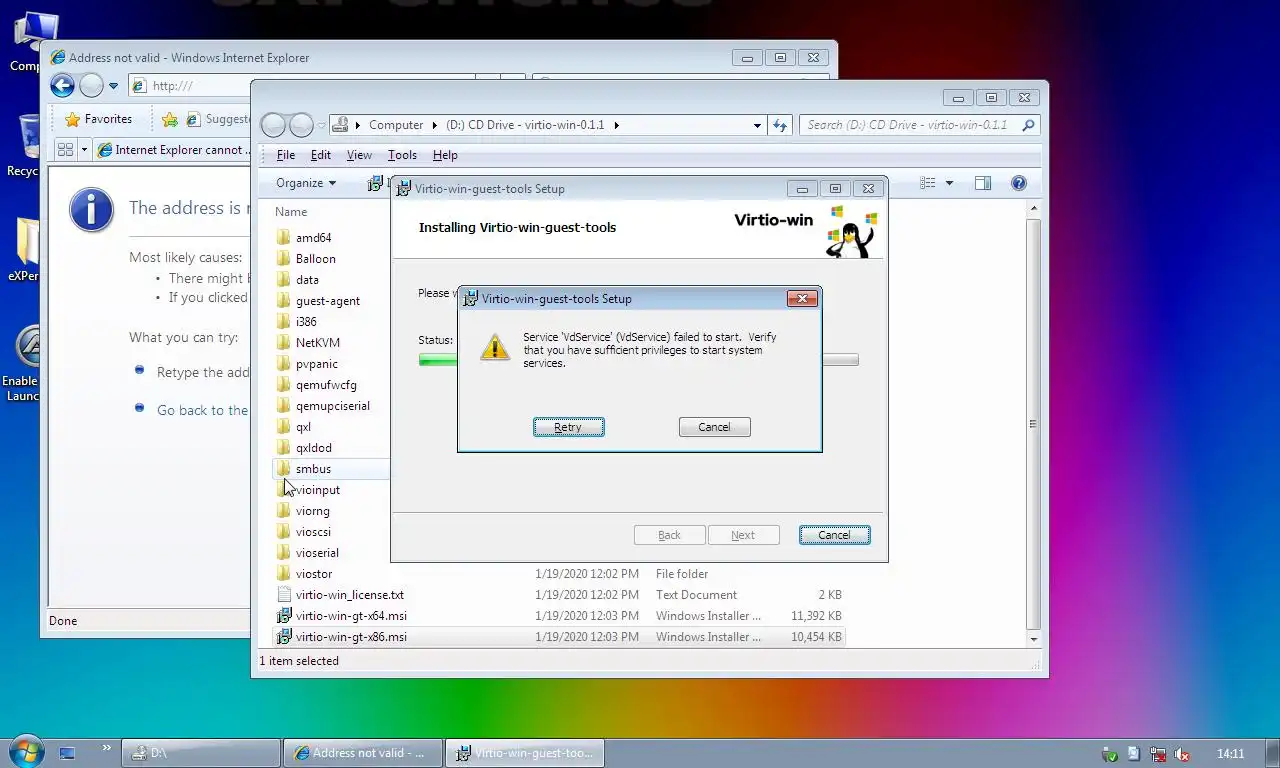Click the Name column header

pos(291,212)
